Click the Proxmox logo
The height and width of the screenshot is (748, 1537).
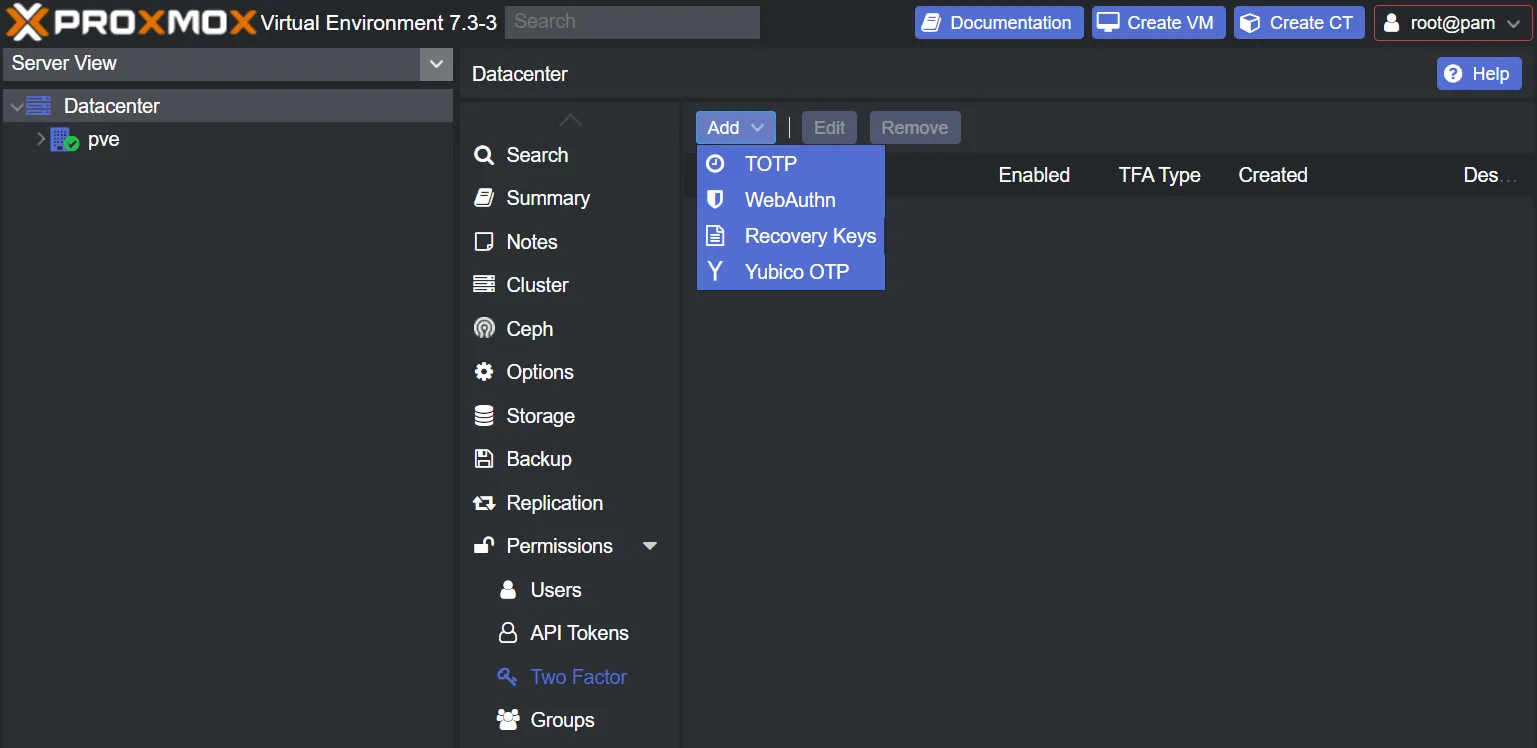[130, 22]
